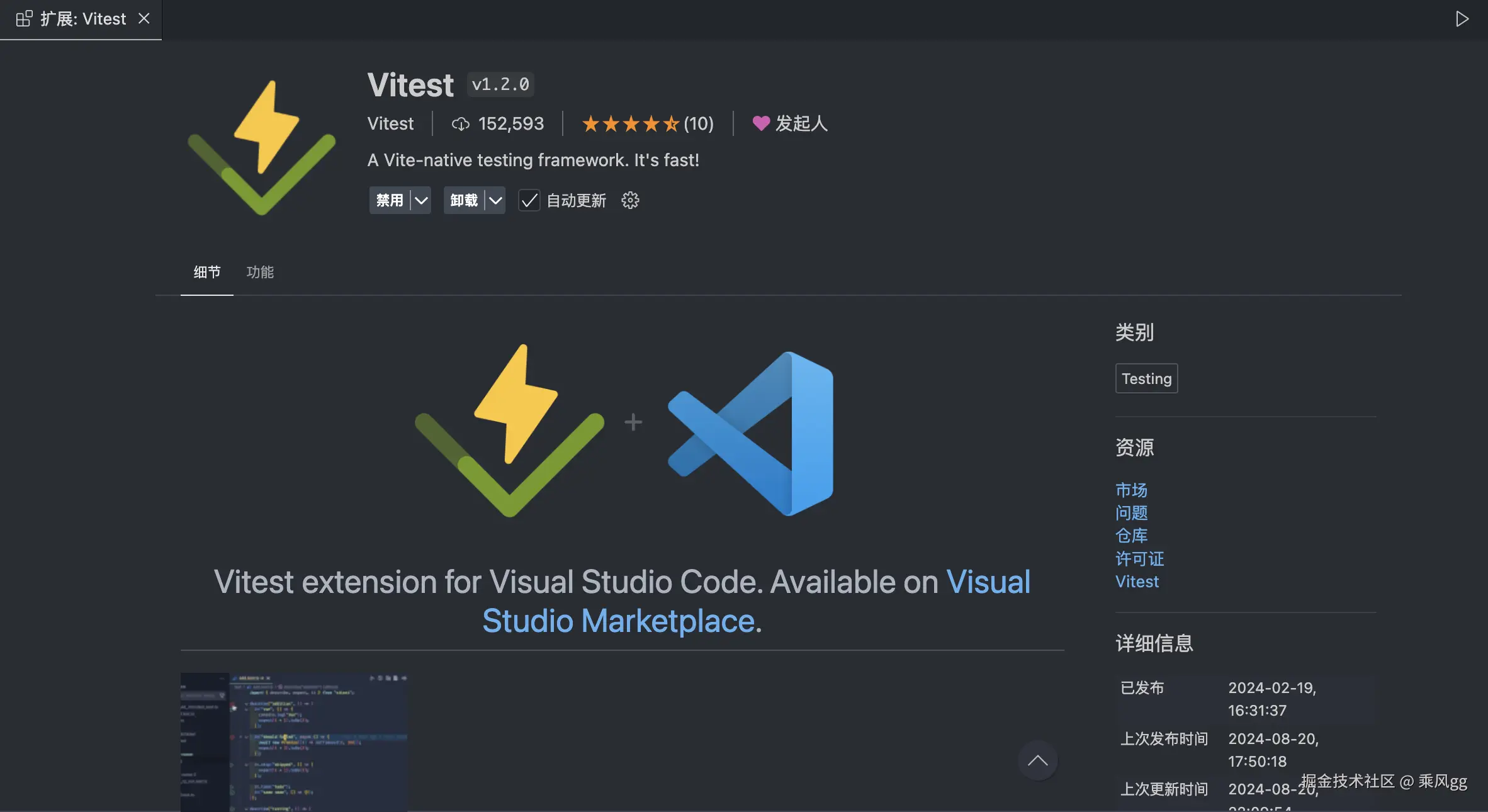
Task: Click the extension settings gear icon
Action: pos(630,200)
